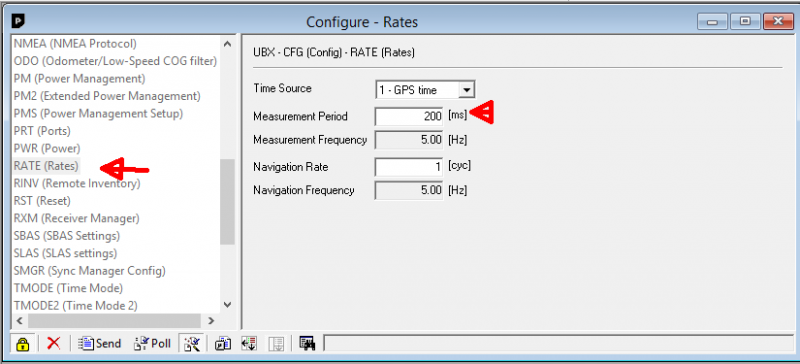Image resolution: width=800 pixels, height=364 pixels.
Task: Click the status text box in toolbar
Action: pos(558,344)
